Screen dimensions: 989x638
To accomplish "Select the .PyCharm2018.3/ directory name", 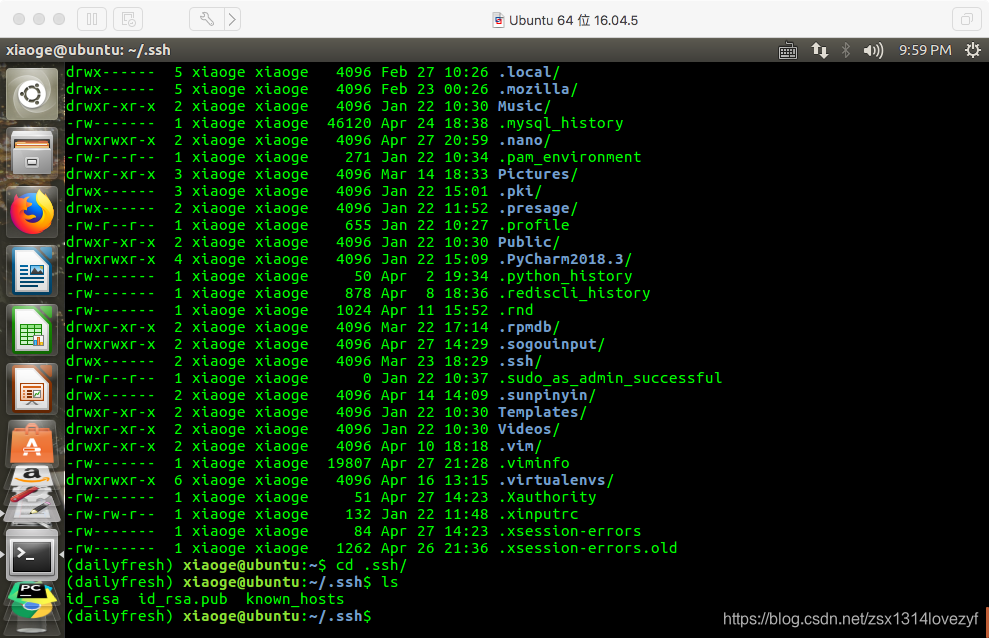I will click(565, 259).
